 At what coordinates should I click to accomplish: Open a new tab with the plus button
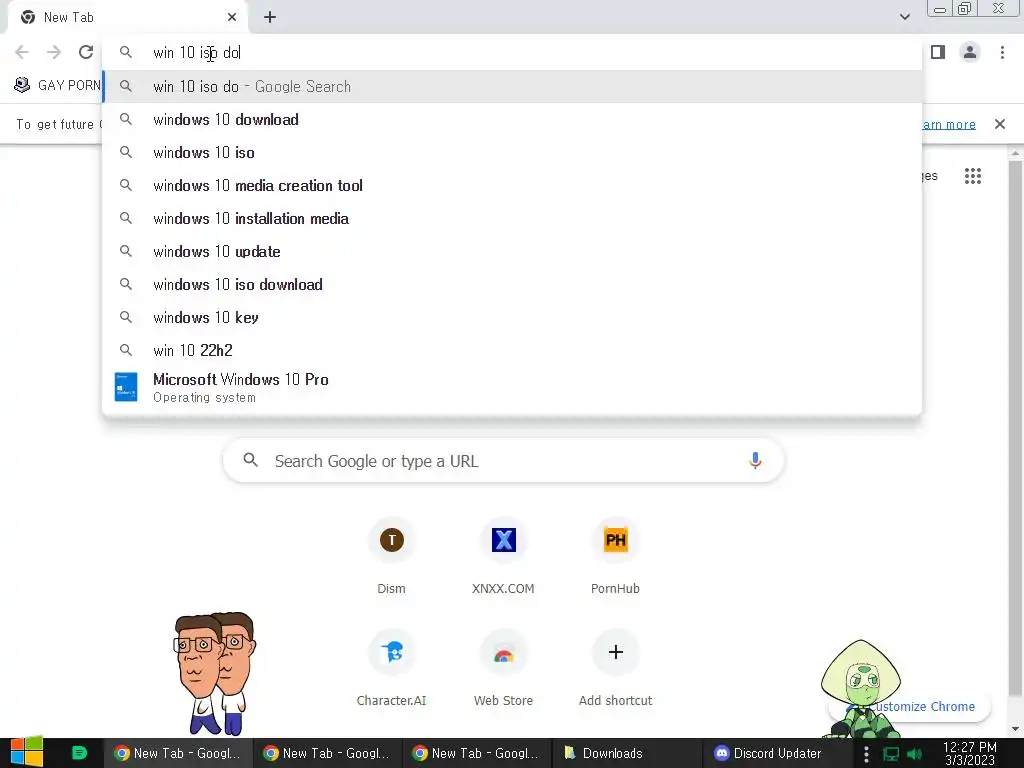[x=270, y=18]
